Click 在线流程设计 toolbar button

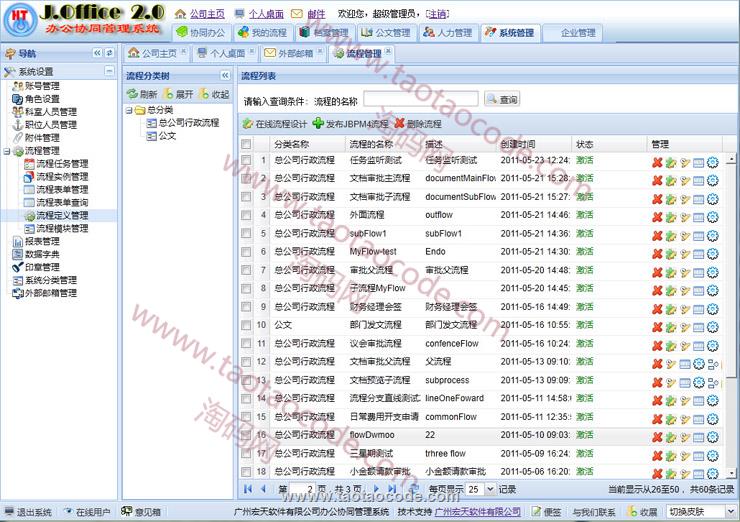(274, 124)
